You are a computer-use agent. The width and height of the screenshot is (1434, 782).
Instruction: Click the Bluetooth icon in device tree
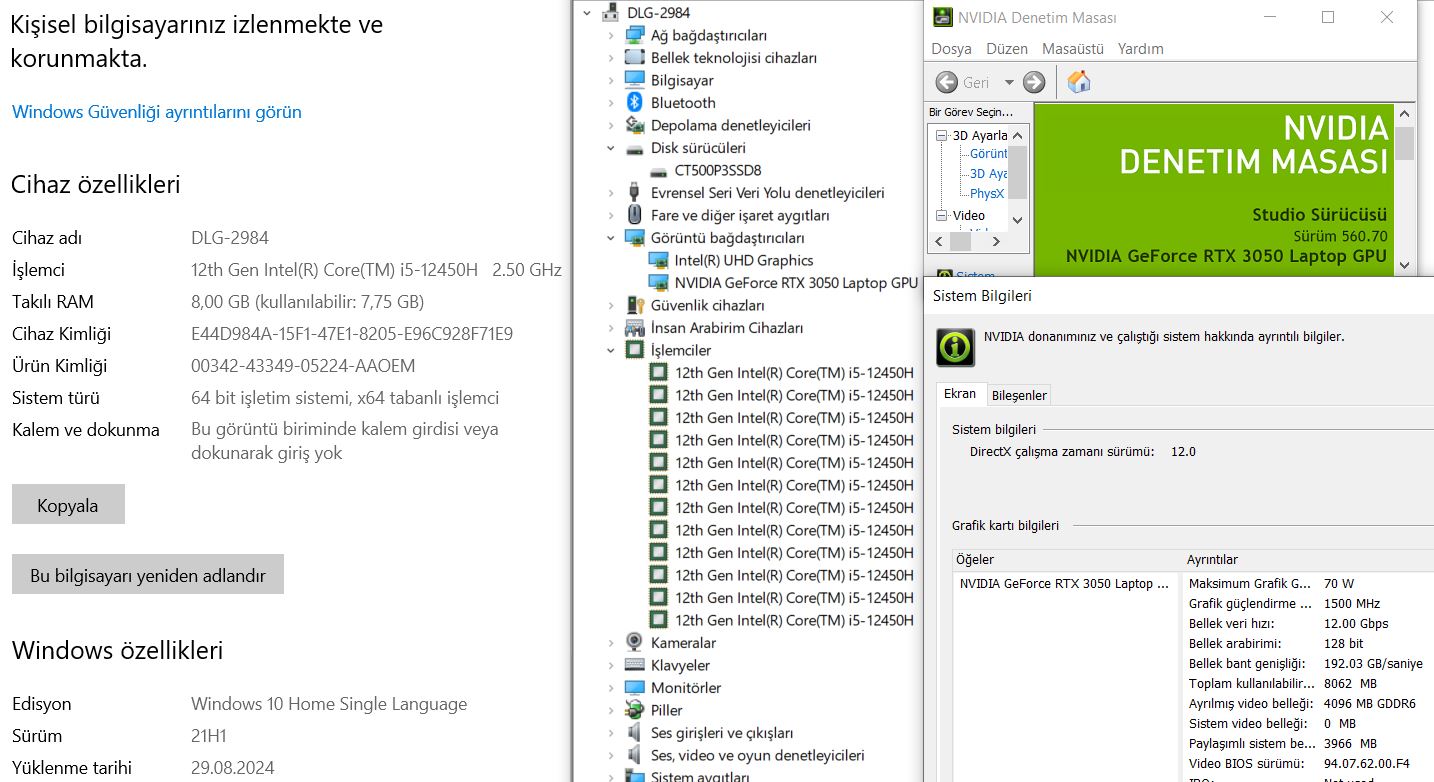pos(634,102)
